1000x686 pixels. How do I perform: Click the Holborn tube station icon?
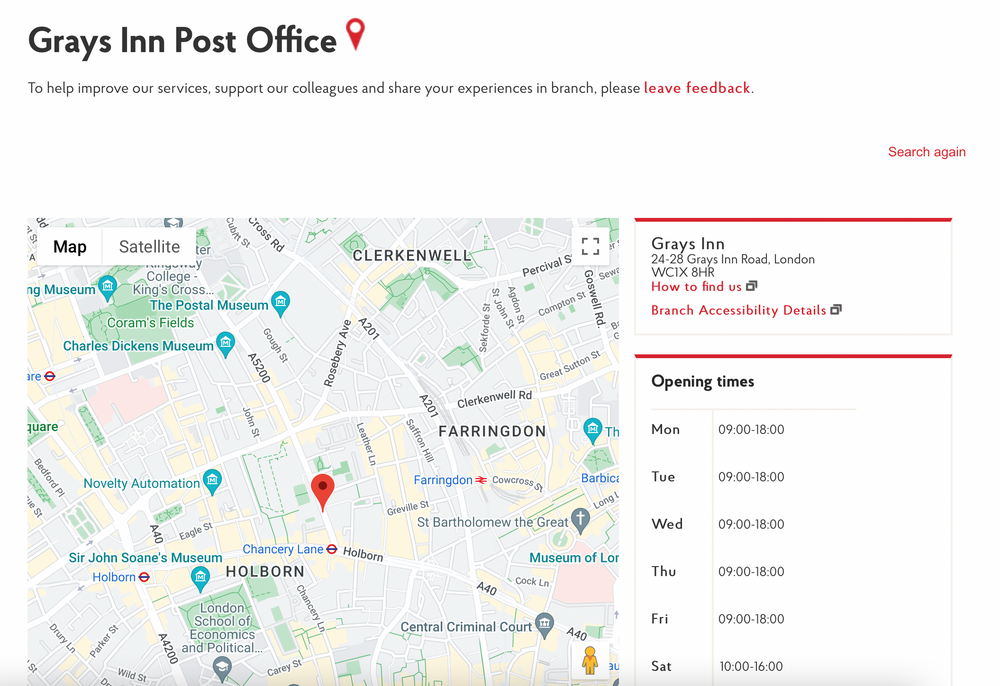(x=144, y=577)
